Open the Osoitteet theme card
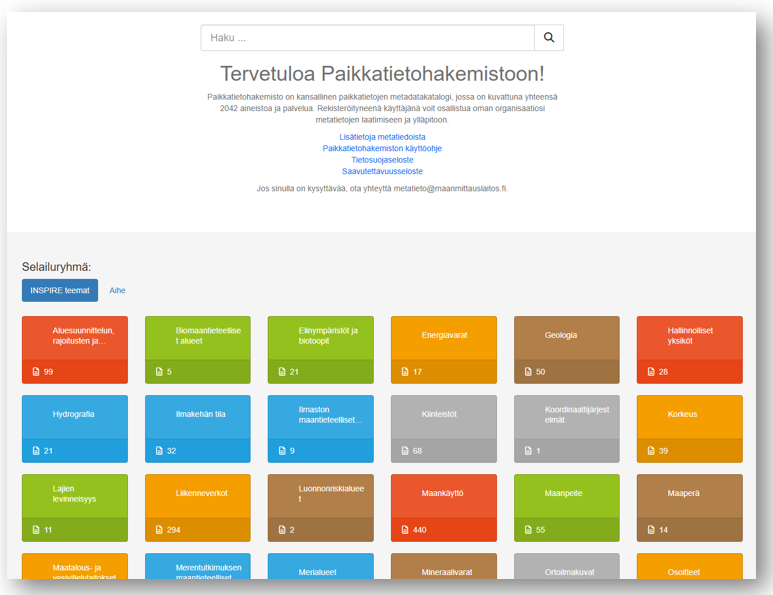Screen dimensions: 773x595 690,566
